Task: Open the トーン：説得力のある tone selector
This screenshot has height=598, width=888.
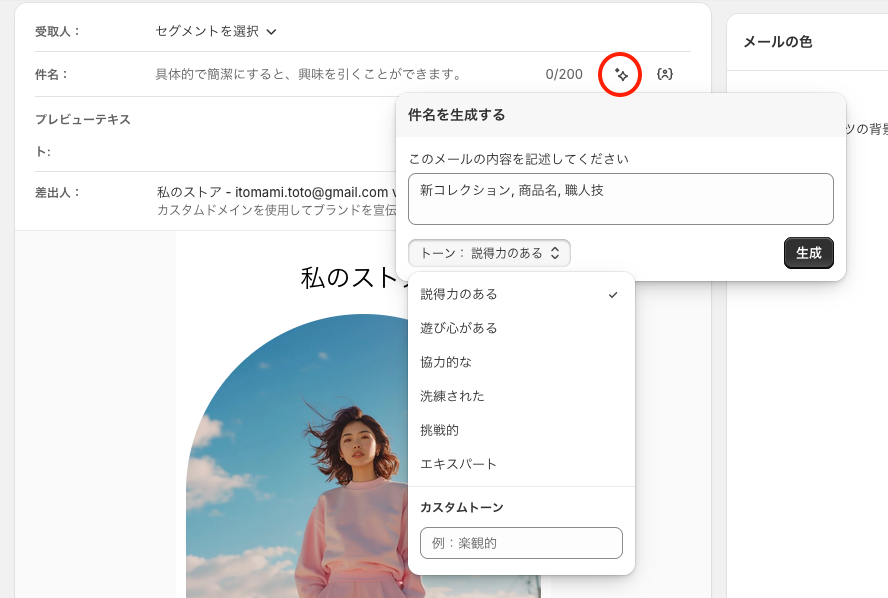Action: (489, 253)
